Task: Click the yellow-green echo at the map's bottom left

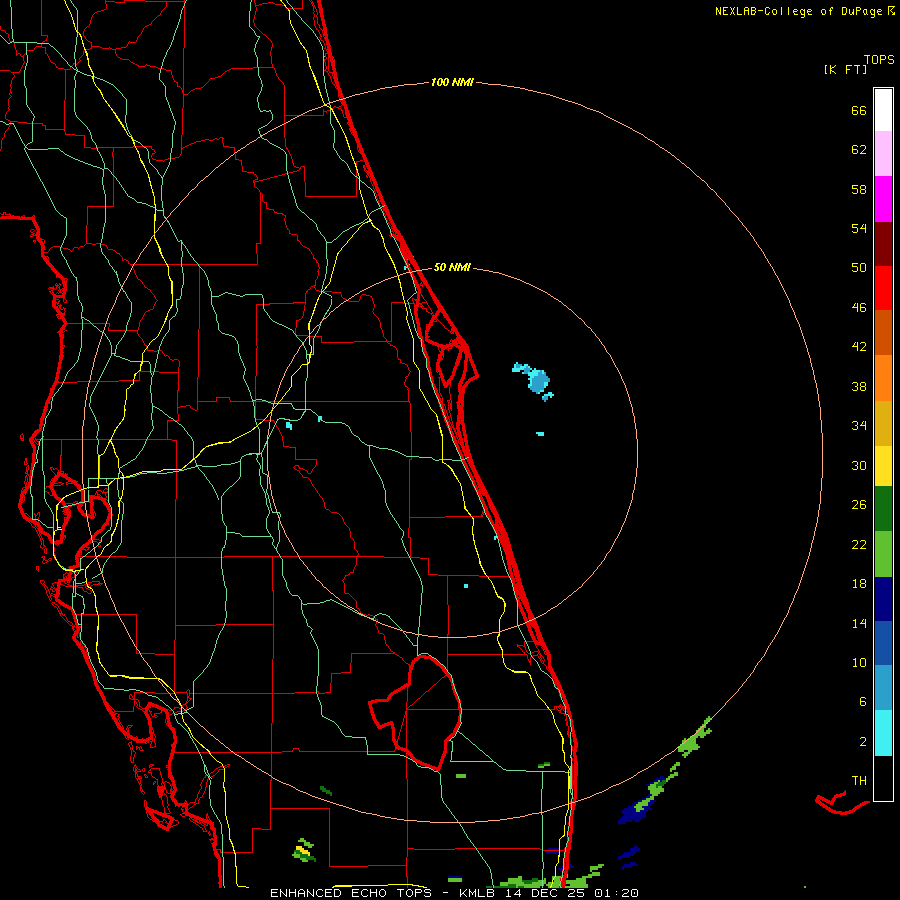Action: click(x=303, y=850)
